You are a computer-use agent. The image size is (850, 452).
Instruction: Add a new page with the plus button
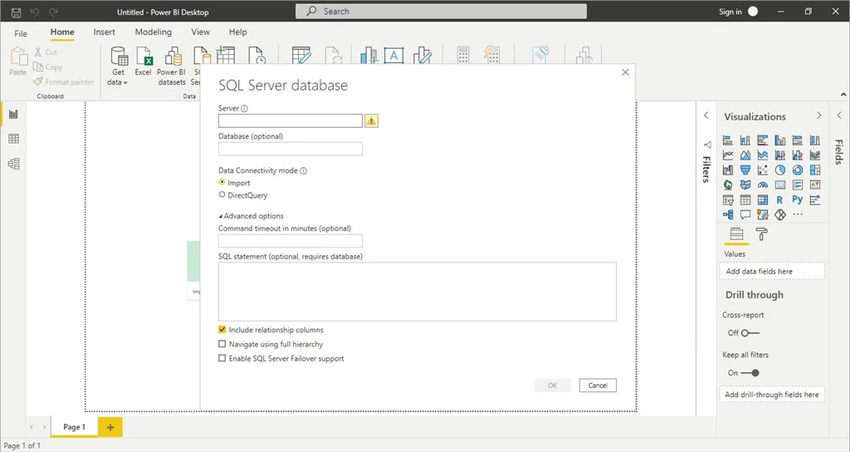point(110,427)
